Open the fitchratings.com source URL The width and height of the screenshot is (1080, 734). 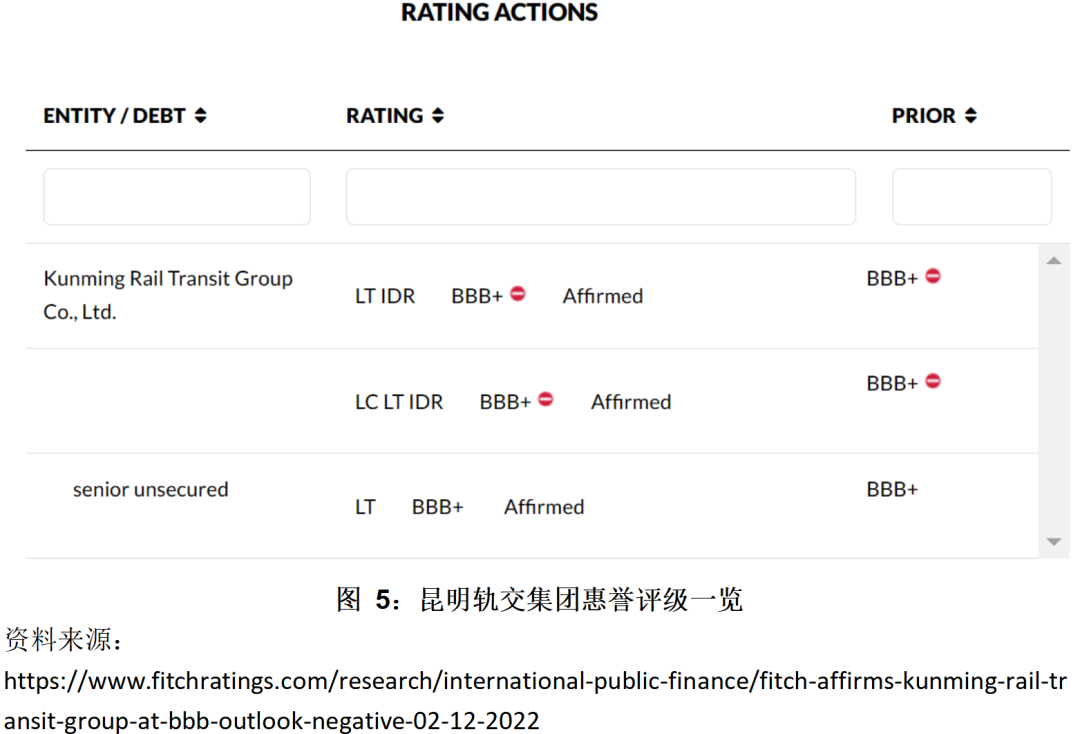tap(535, 682)
